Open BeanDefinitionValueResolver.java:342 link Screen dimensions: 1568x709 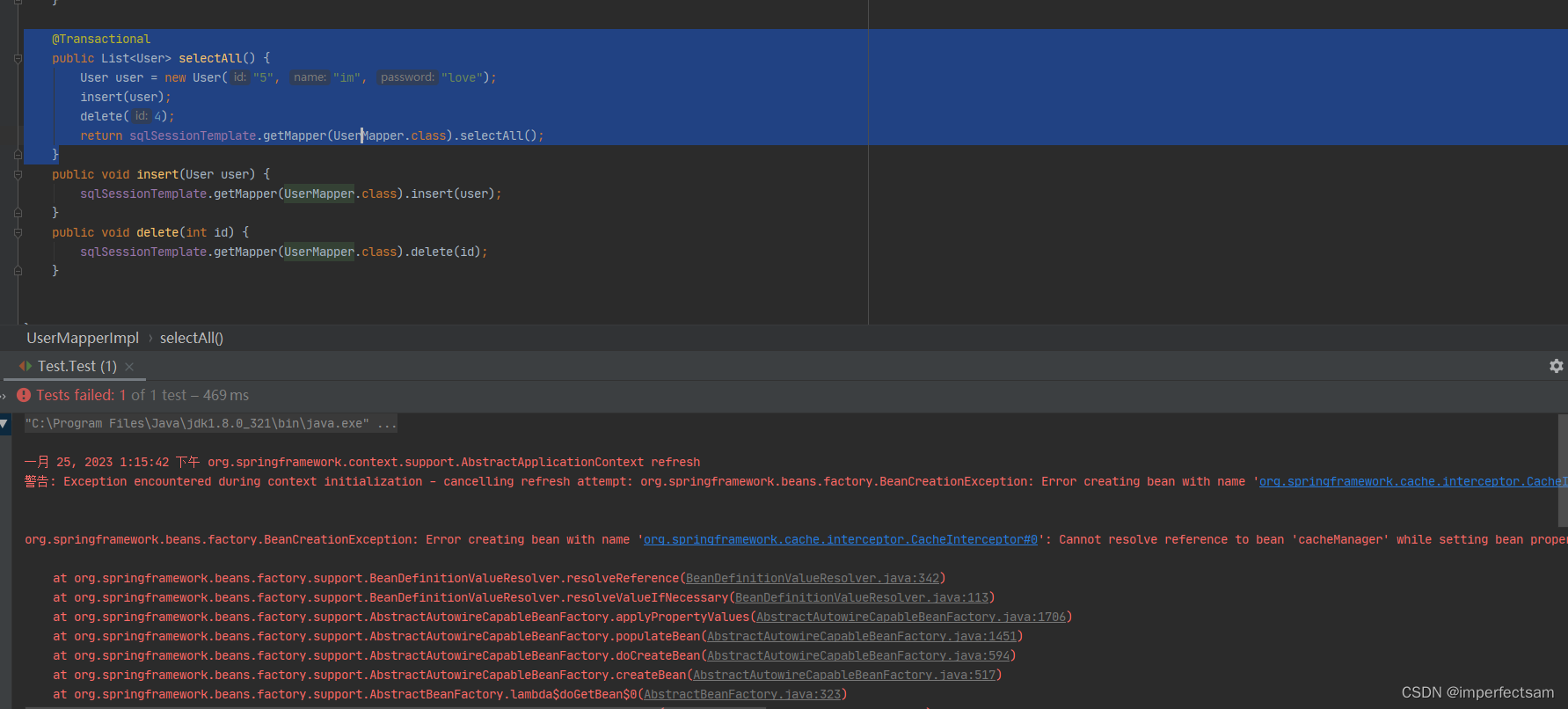point(813,578)
